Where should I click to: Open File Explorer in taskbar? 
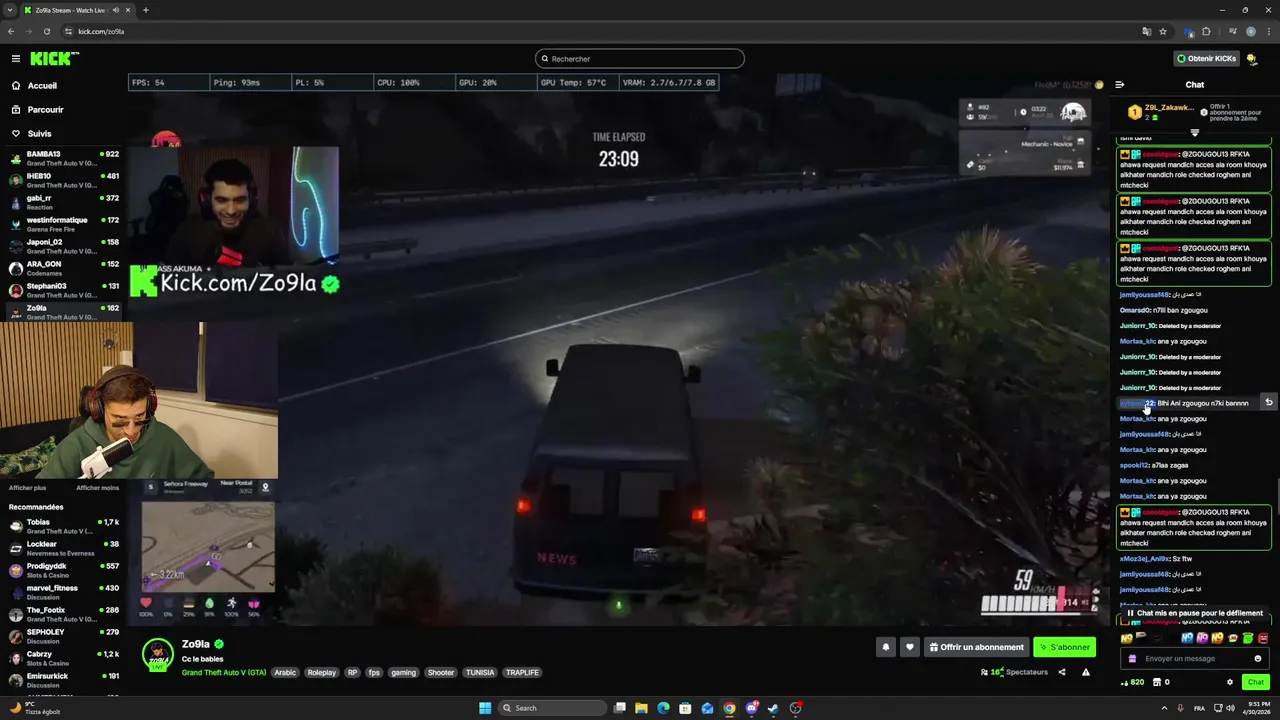[x=641, y=708]
